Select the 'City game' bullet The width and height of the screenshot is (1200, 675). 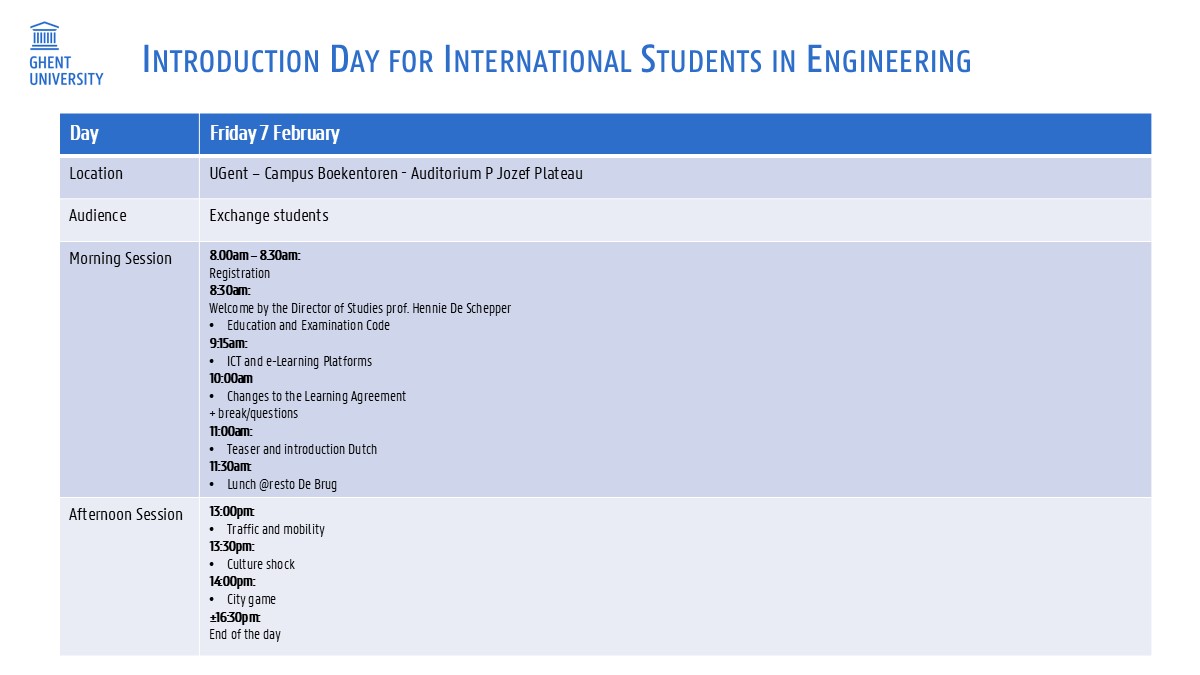tap(251, 599)
